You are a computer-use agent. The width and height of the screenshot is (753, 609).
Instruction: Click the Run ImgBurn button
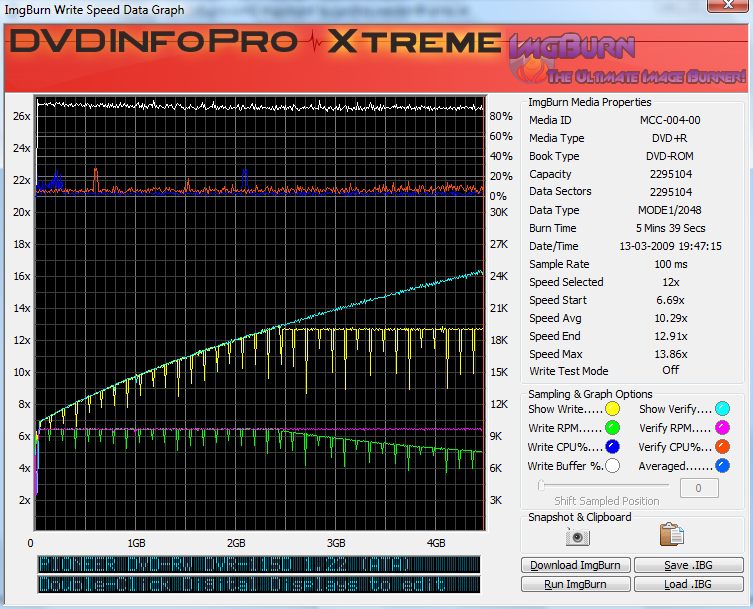point(575,584)
